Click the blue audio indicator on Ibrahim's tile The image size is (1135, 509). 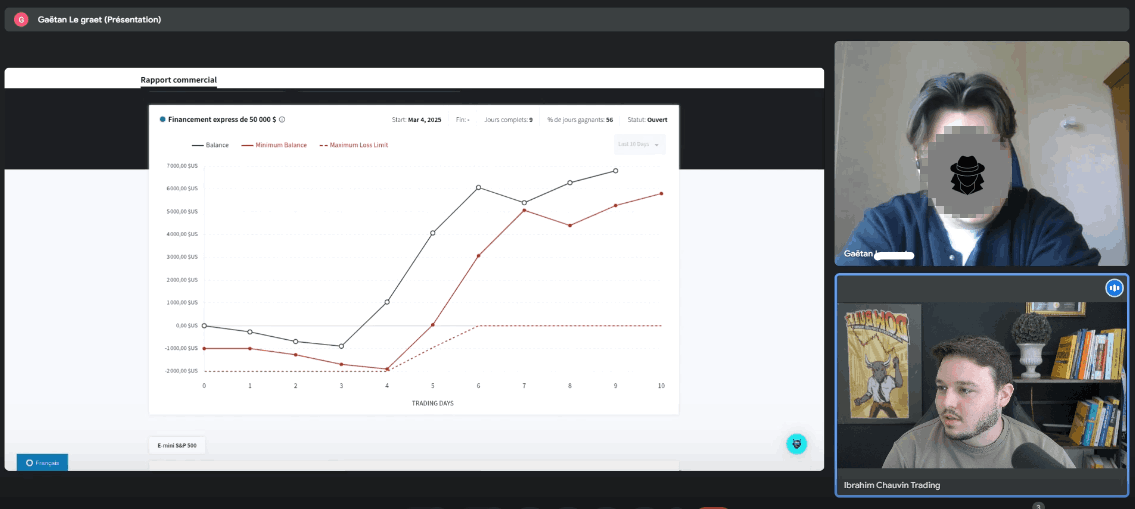[x=1114, y=288]
